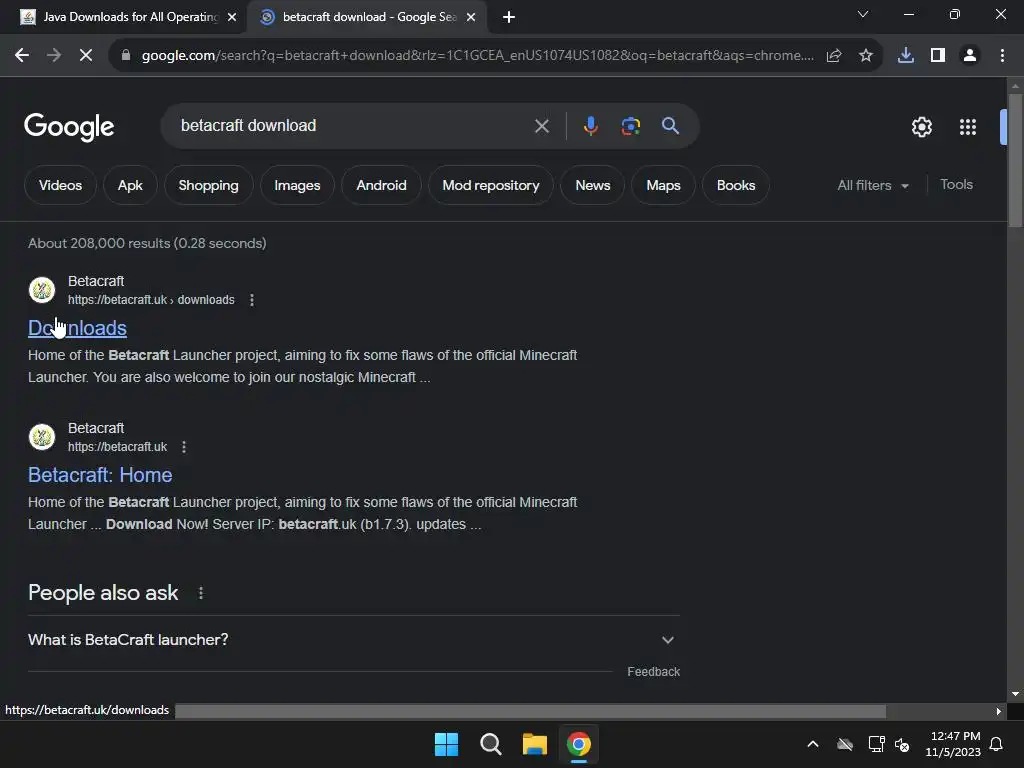Click the Chrome taskbar icon

(x=579, y=744)
